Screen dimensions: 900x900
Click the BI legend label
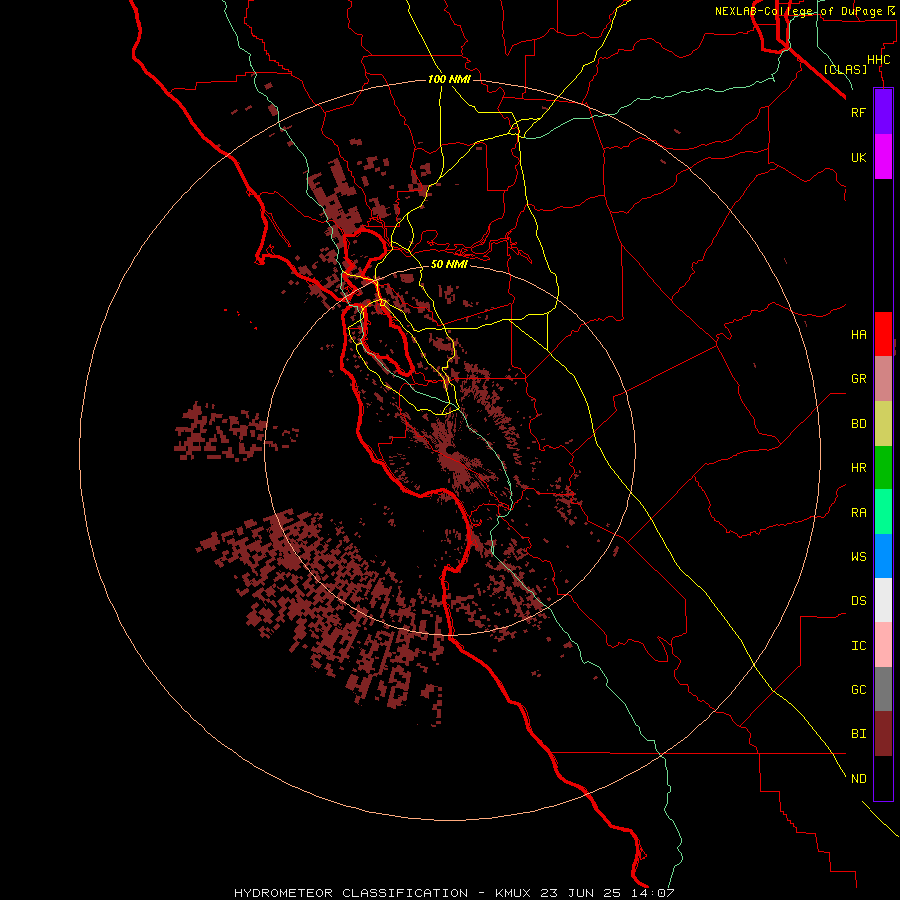click(x=858, y=734)
